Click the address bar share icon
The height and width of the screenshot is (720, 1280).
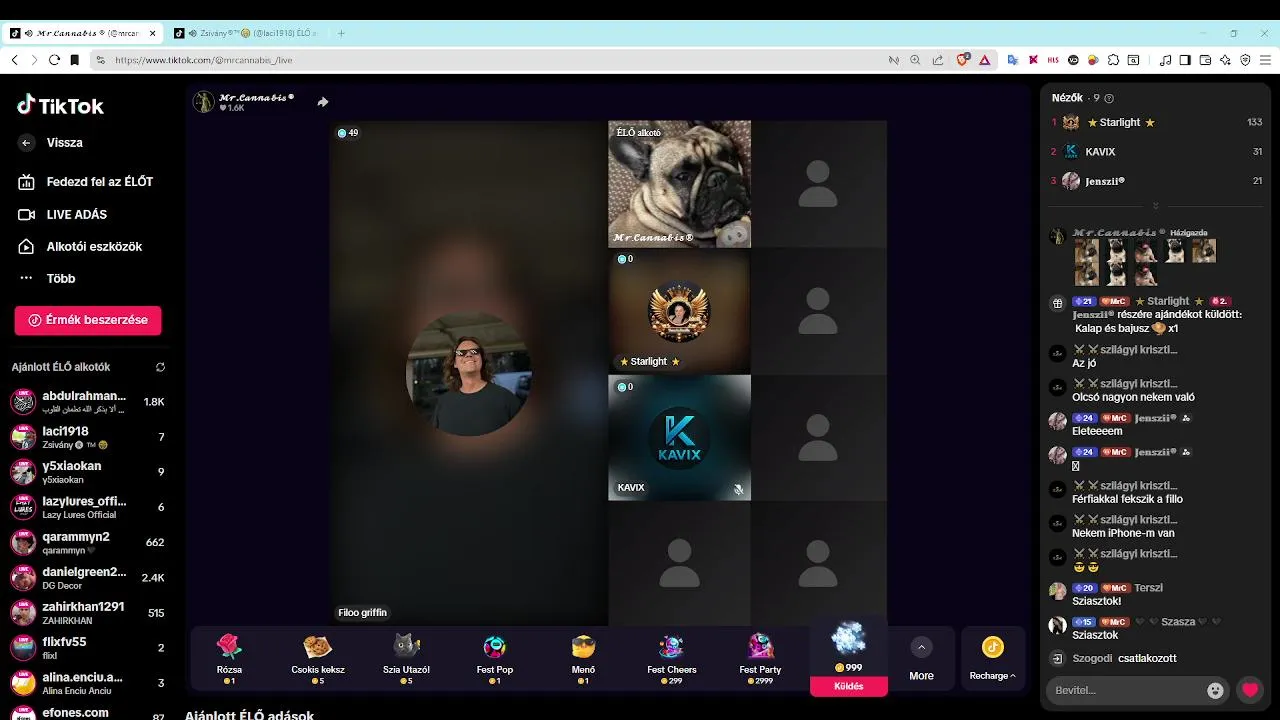[x=937, y=60]
